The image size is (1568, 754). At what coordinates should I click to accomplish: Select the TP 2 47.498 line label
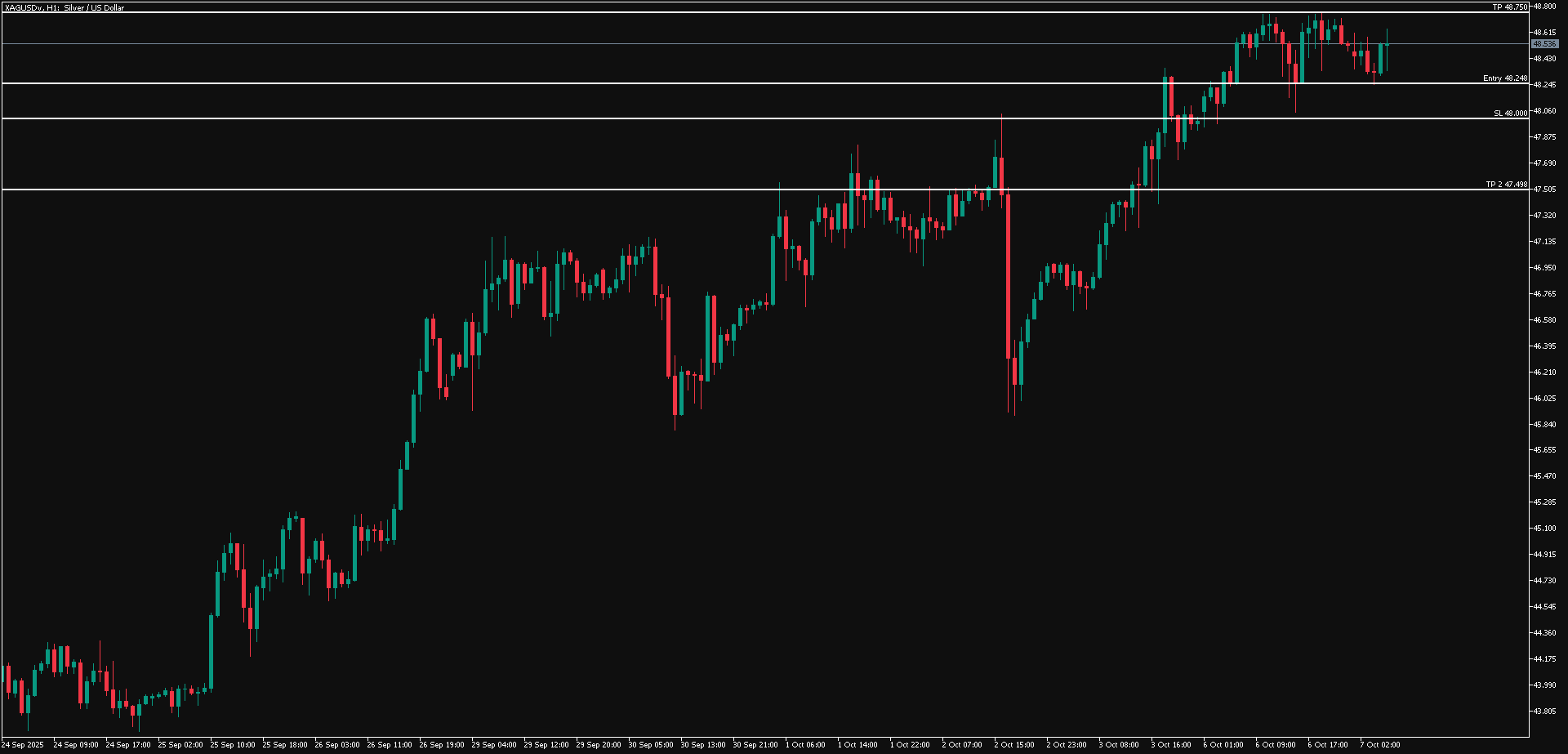coord(1506,185)
